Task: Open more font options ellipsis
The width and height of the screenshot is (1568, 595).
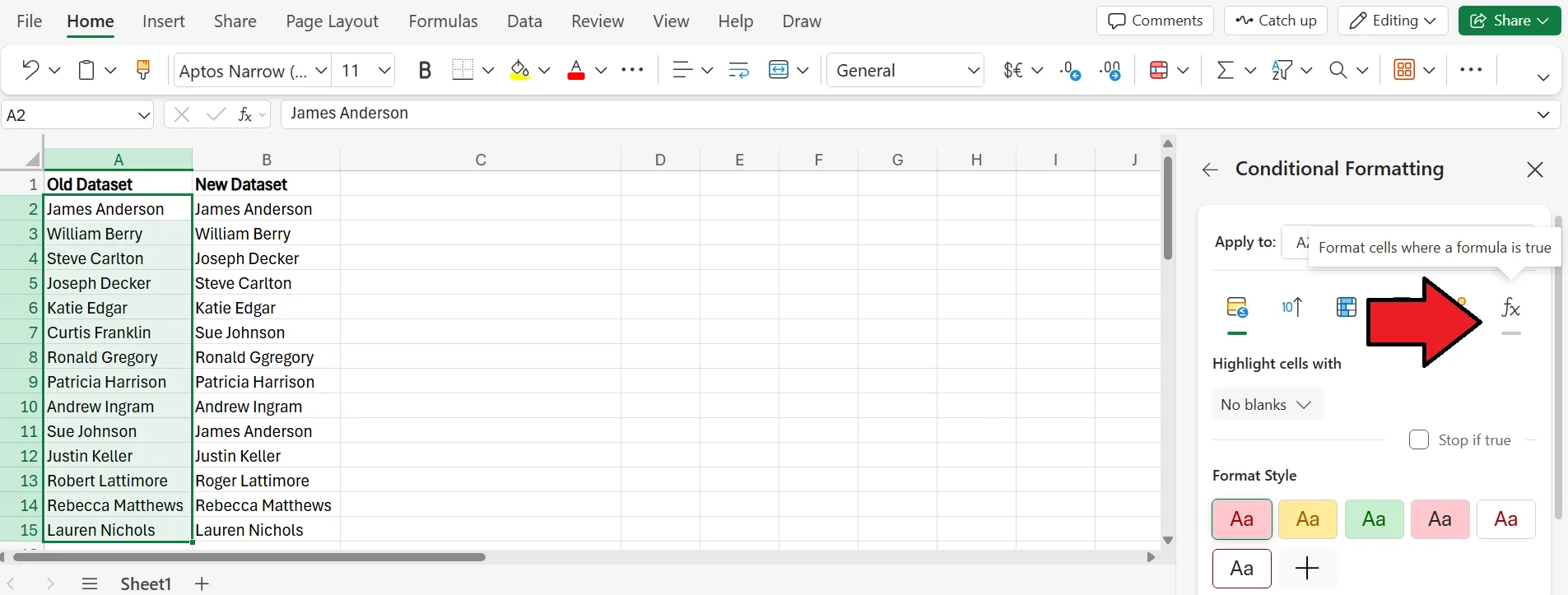Action: click(x=632, y=70)
